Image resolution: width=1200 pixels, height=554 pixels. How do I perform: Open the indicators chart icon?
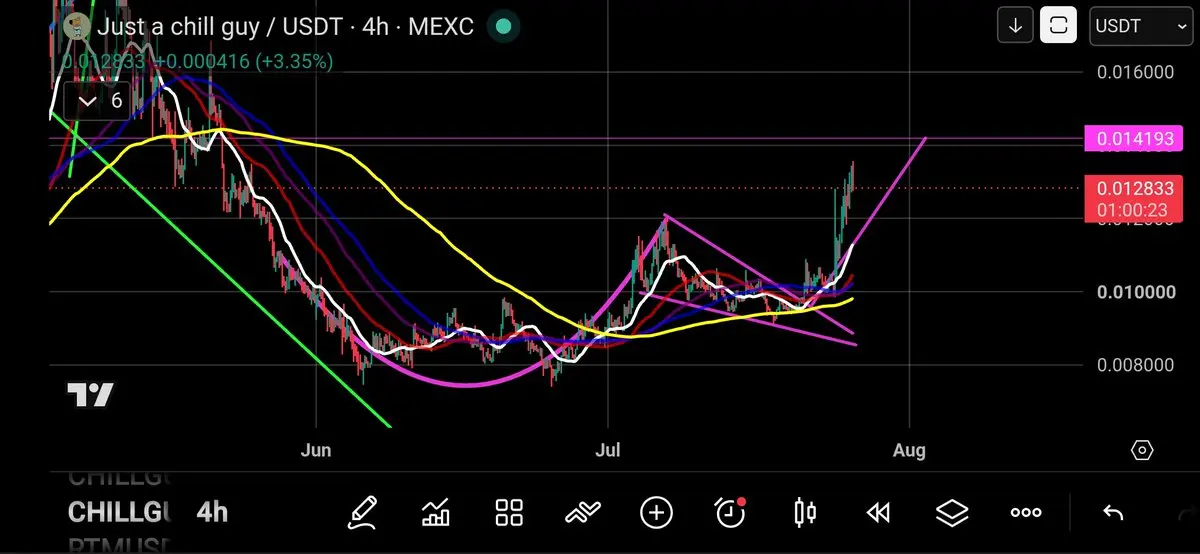[436, 513]
